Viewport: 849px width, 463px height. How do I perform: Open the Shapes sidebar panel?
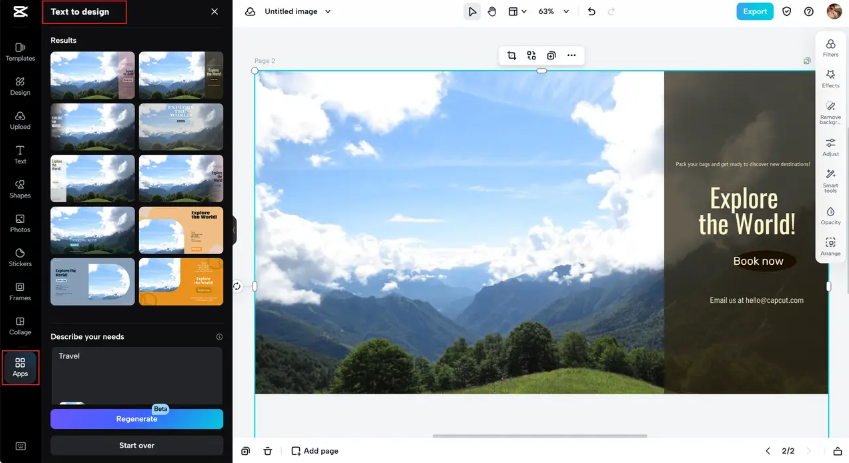click(20, 188)
